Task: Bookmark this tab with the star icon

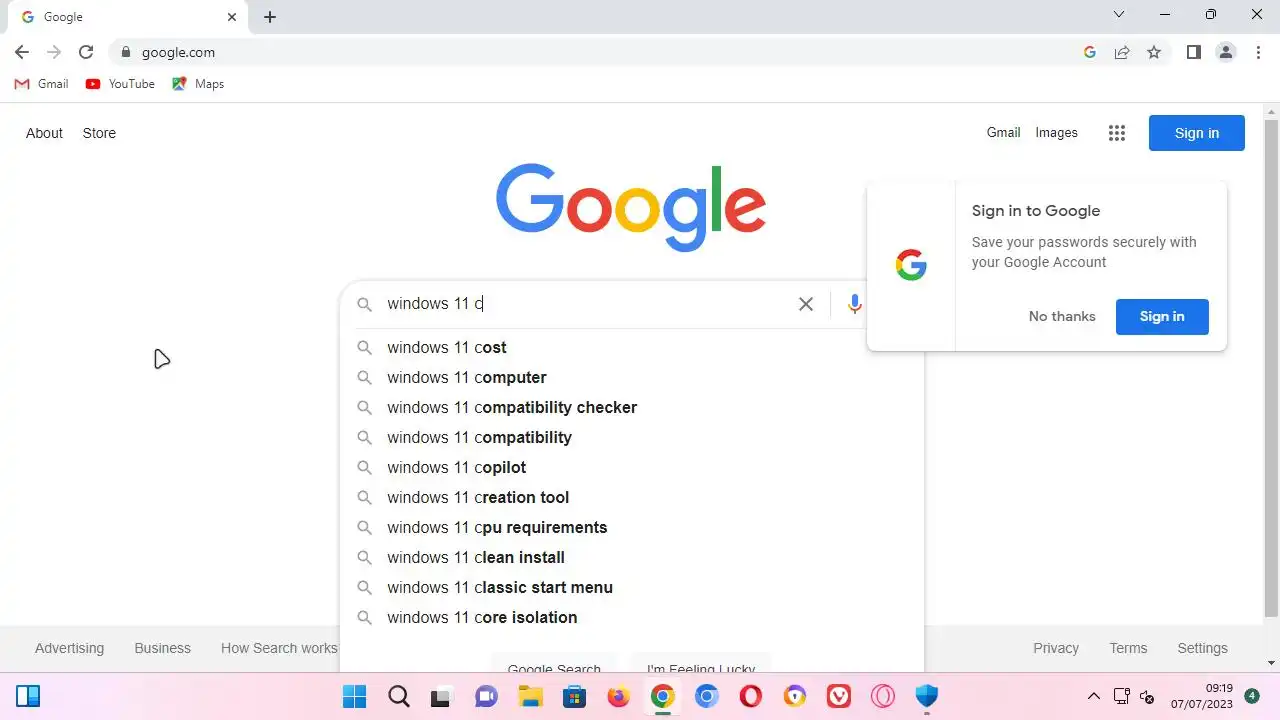Action: (1154, 52)
